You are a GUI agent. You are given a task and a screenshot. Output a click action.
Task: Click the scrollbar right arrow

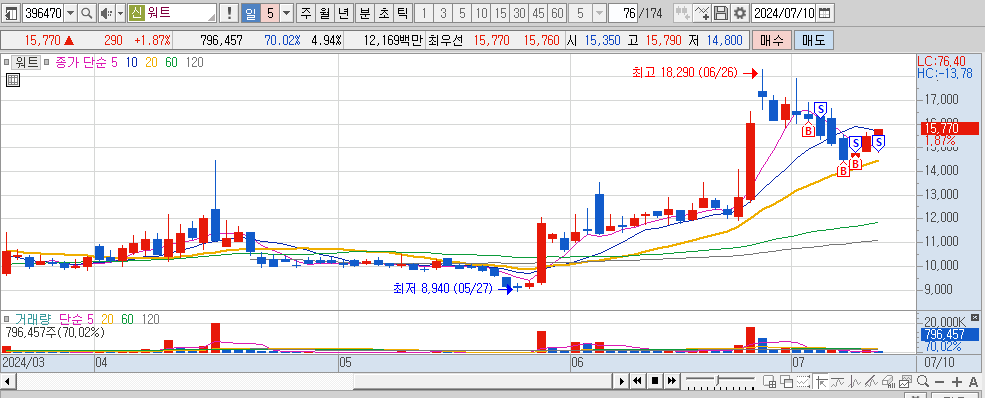click(621, 381)
